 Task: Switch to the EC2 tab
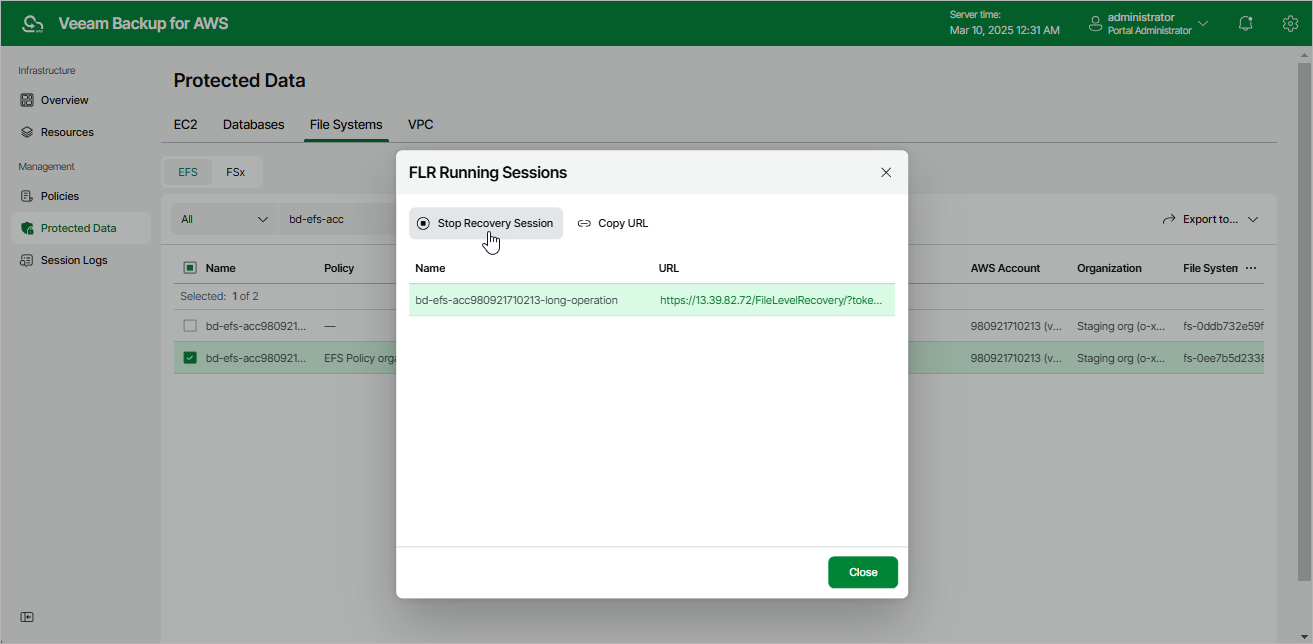(186, 124)
